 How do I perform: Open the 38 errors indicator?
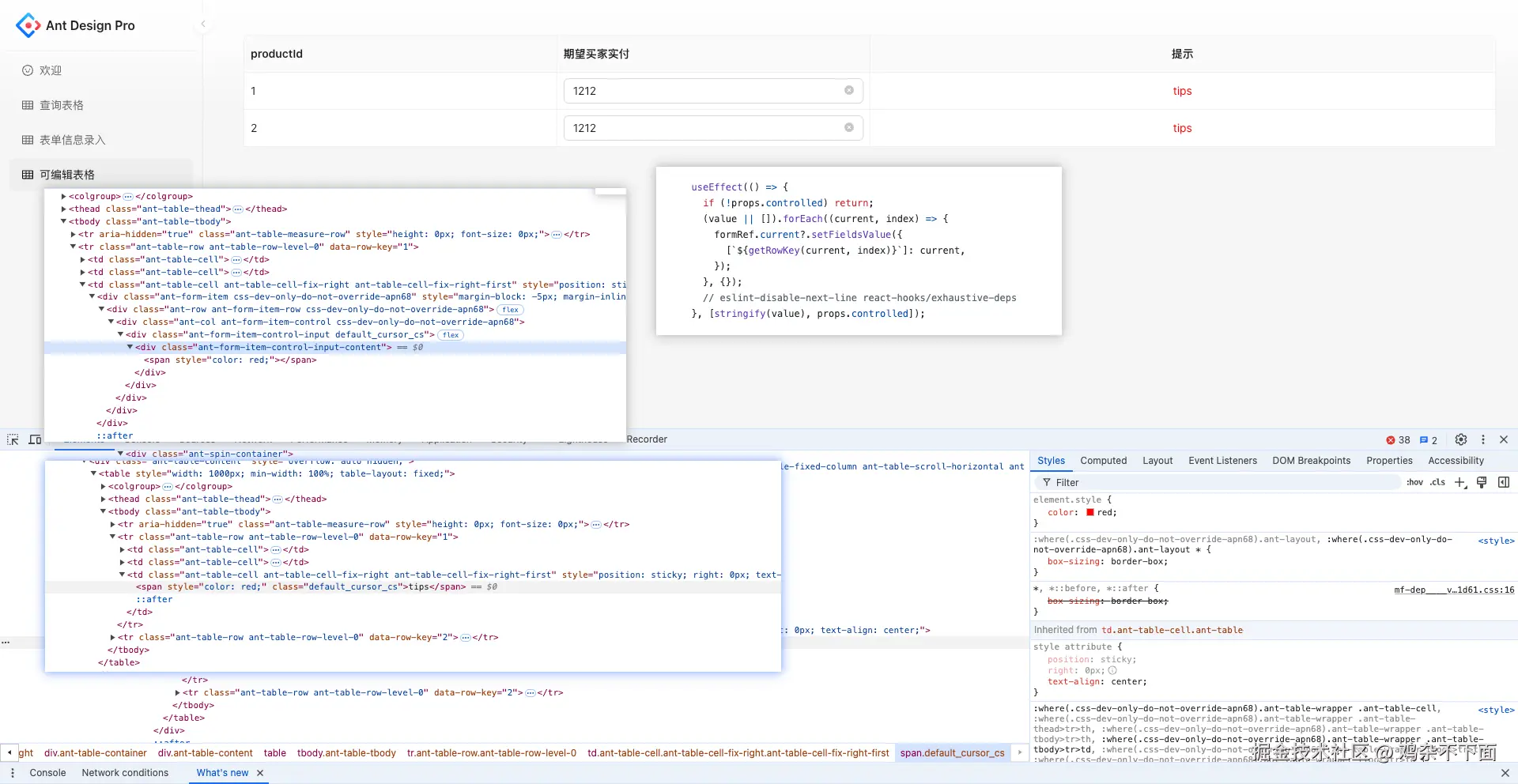pos(1398,440)
